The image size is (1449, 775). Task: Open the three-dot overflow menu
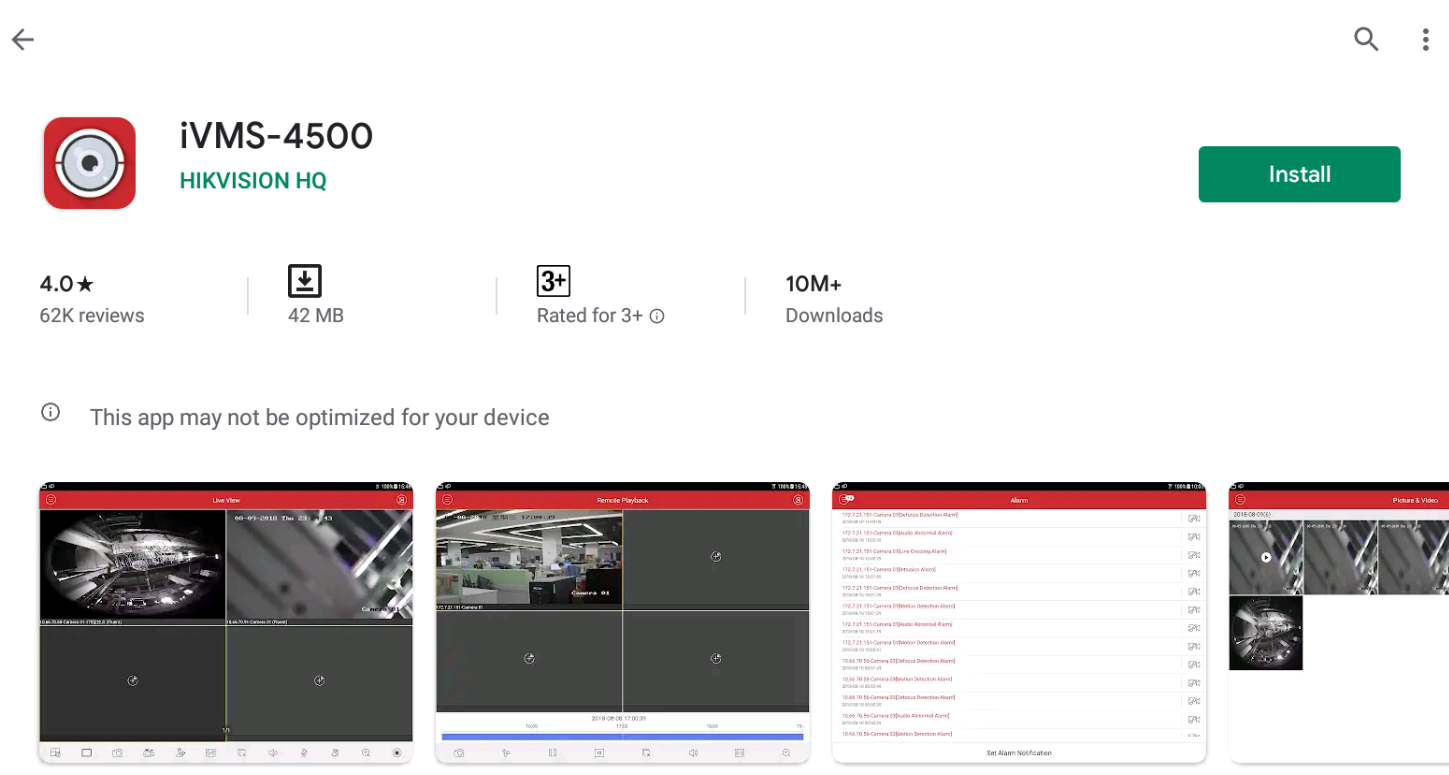1425,39
